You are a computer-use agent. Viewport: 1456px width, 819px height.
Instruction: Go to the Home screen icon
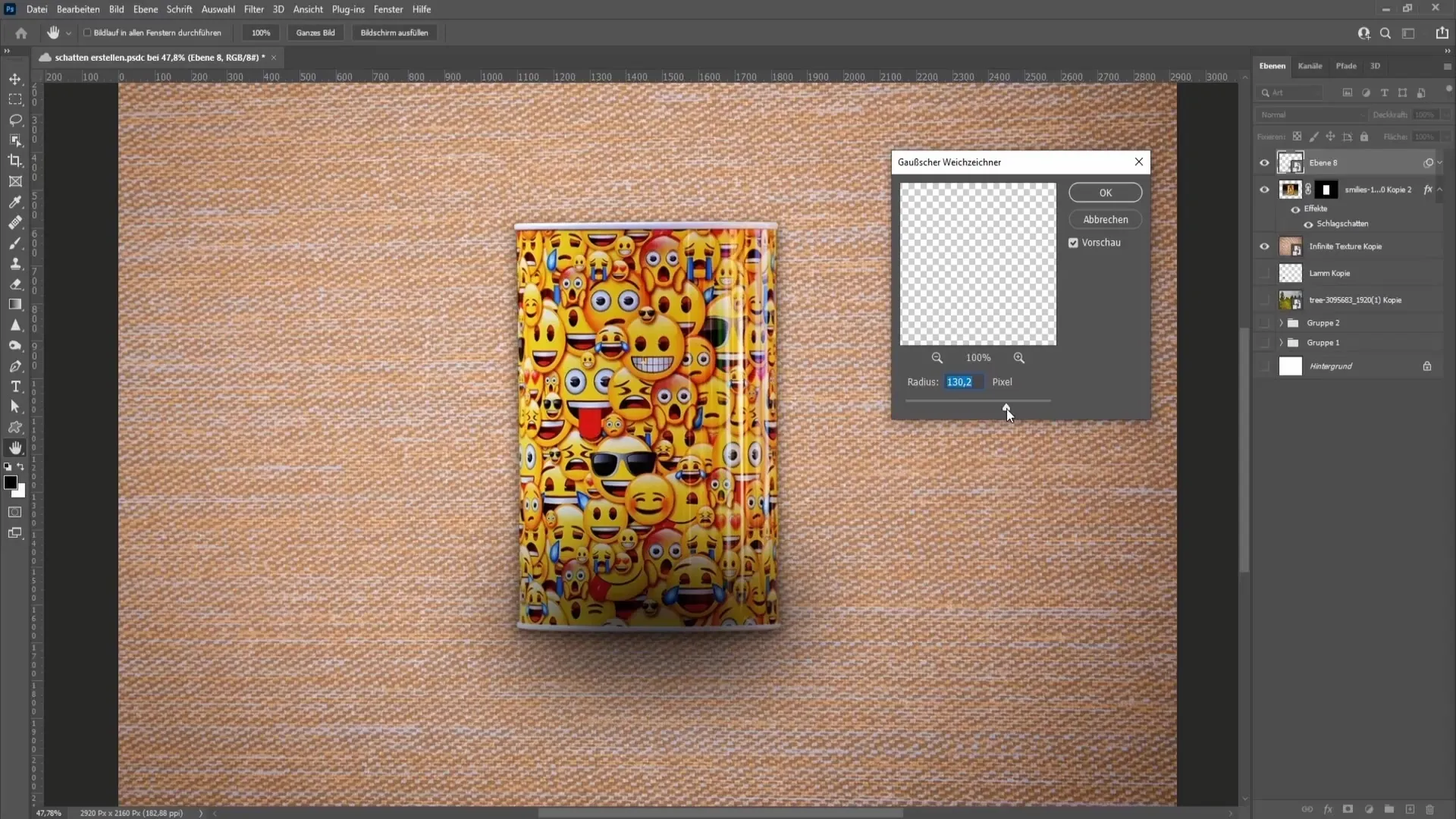21,33
